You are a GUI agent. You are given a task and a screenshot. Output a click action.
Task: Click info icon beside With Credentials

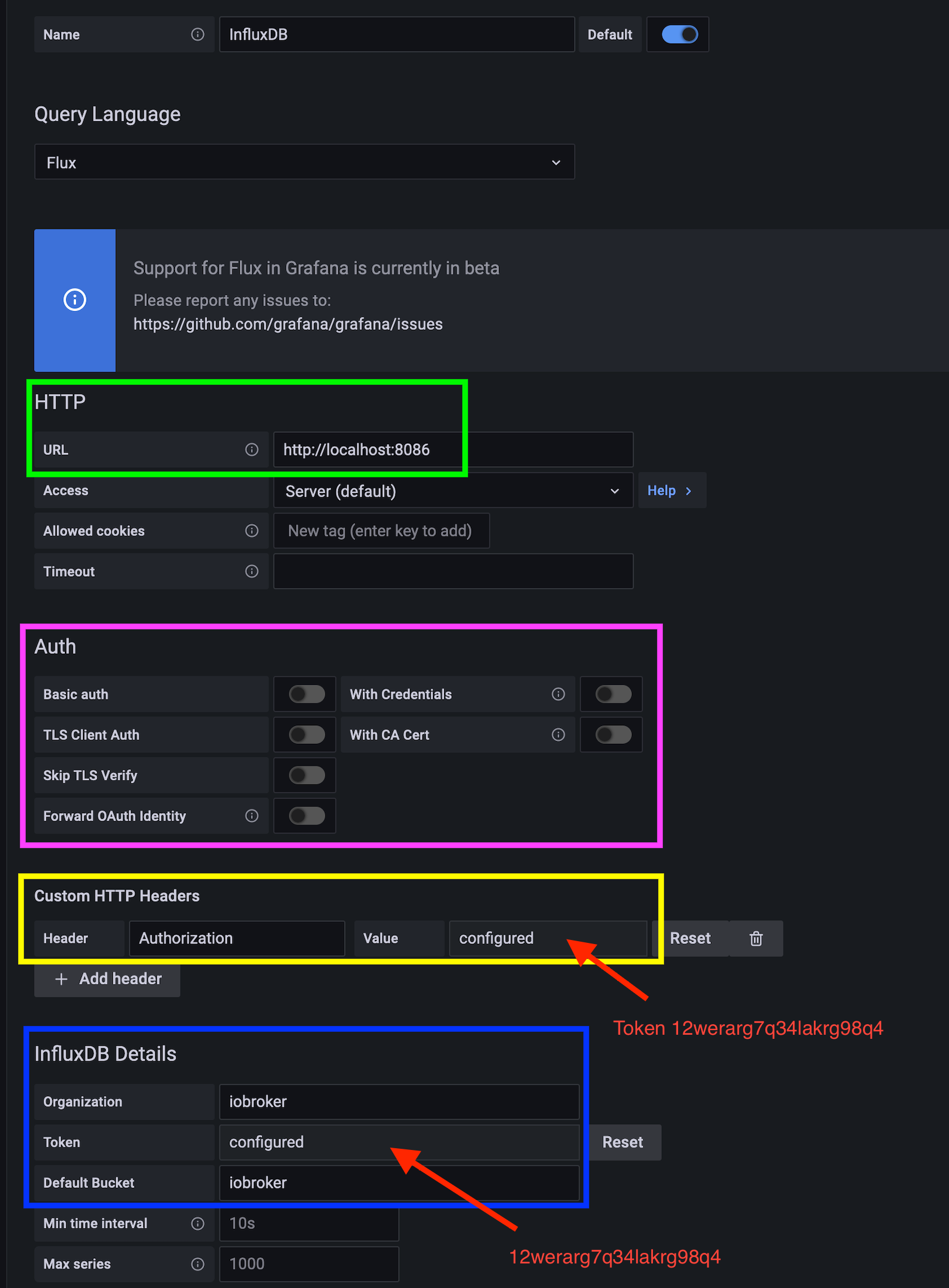point(558,694)
